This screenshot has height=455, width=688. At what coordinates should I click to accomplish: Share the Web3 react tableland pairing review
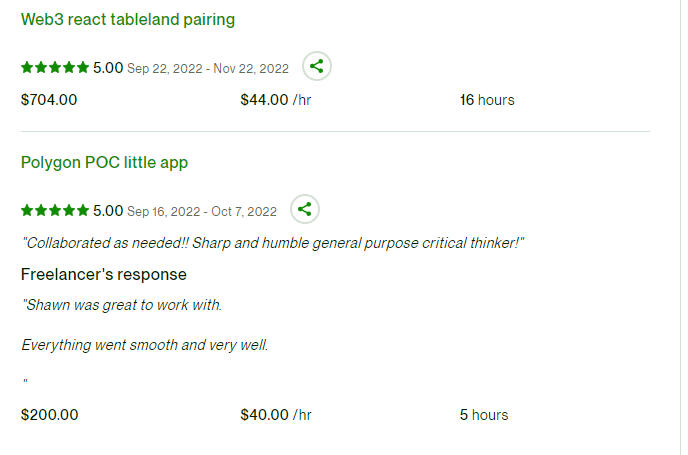tap(317, 67)
